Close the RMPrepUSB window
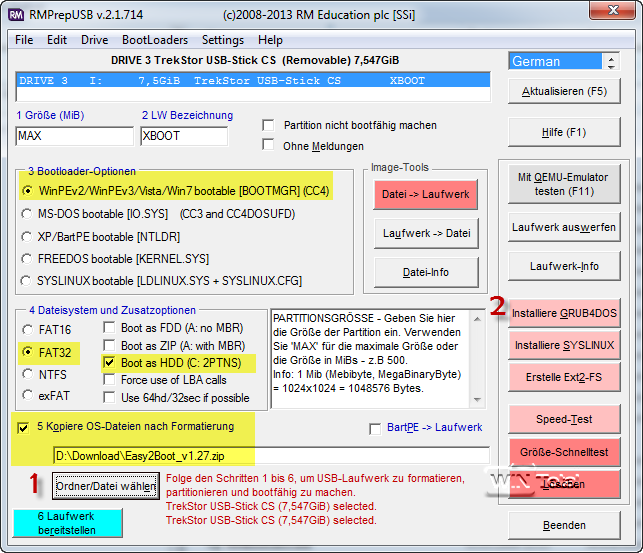This screenshot has width=643, height=553. pyautogui.click(x=613, y=10)
